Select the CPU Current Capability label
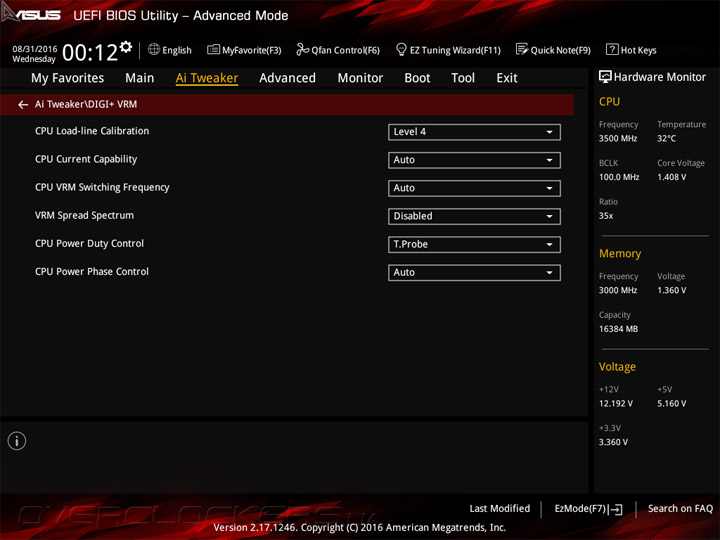The height and width of the screenshot is (540, 720). point(86,159)
